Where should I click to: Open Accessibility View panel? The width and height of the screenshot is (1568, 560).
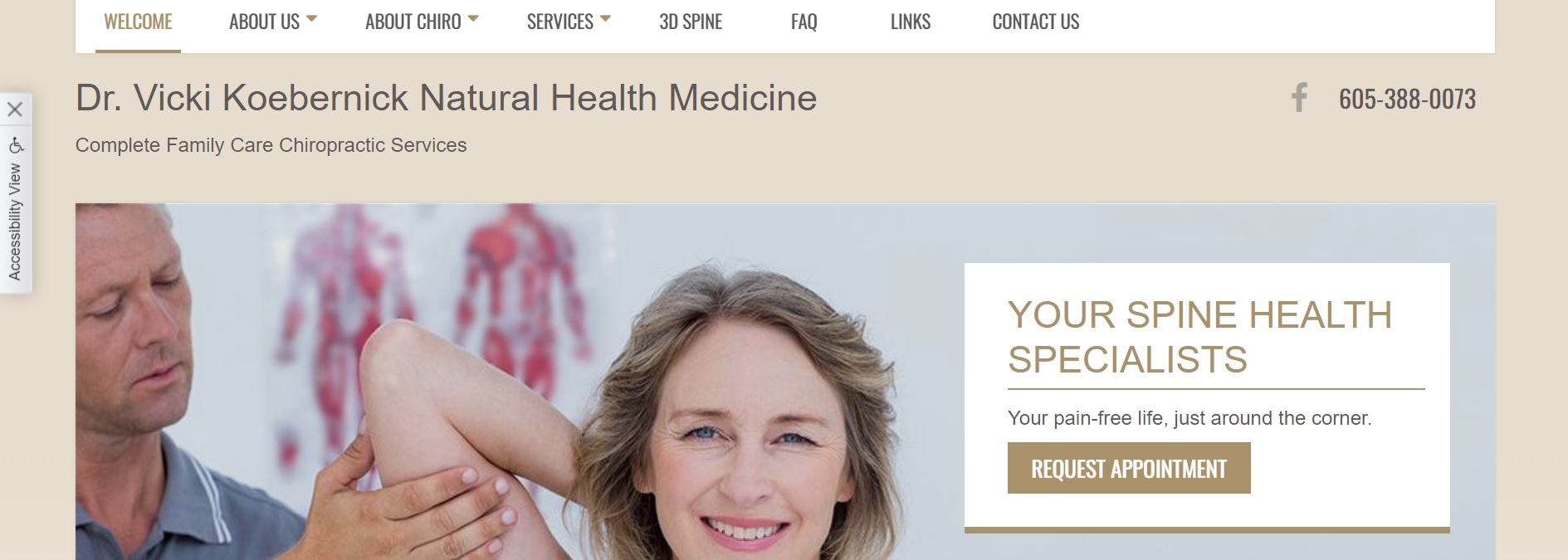tap(15, 221)
